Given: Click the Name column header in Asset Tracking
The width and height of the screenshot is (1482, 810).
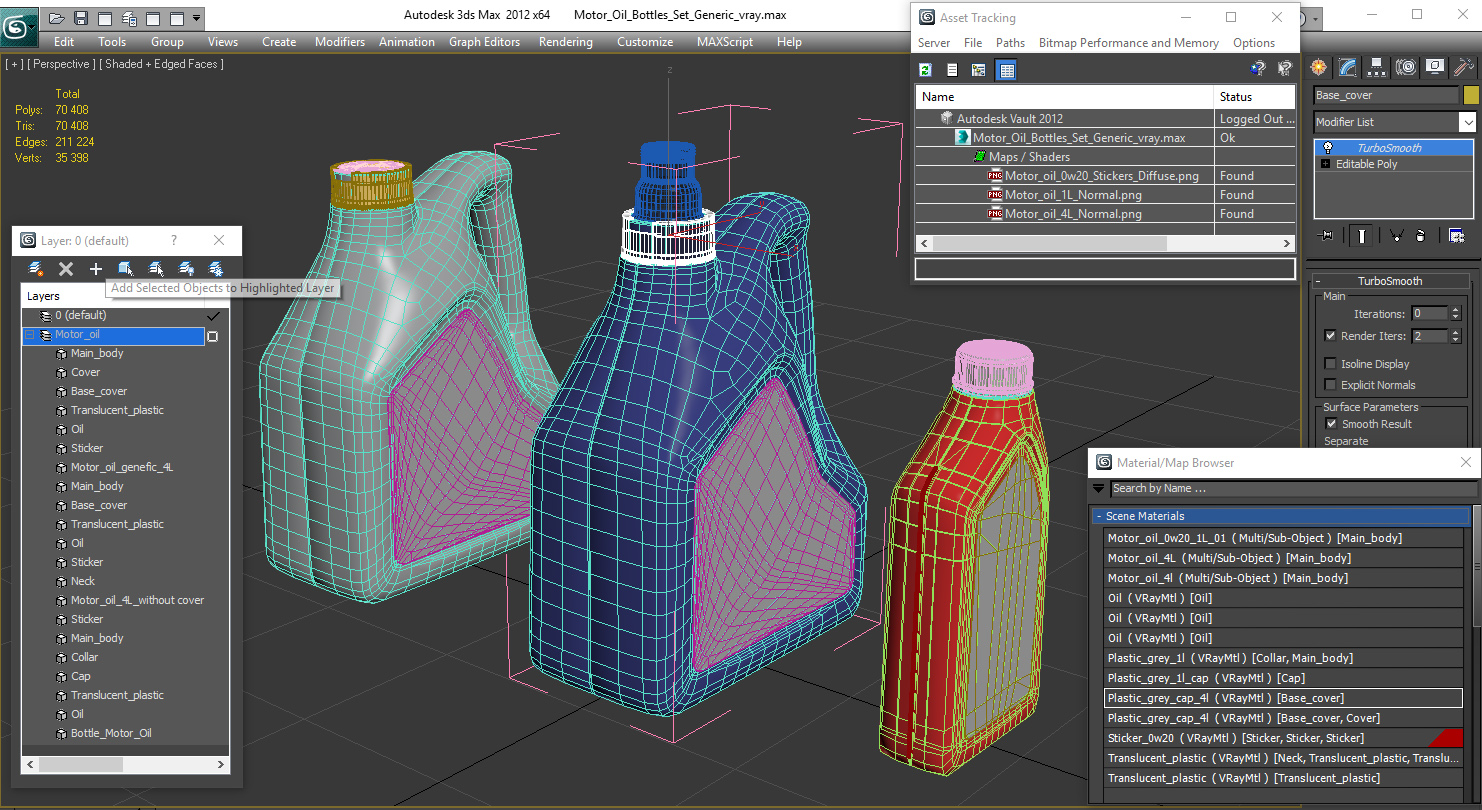Looking at the screenshot, I should (1064, 97).
